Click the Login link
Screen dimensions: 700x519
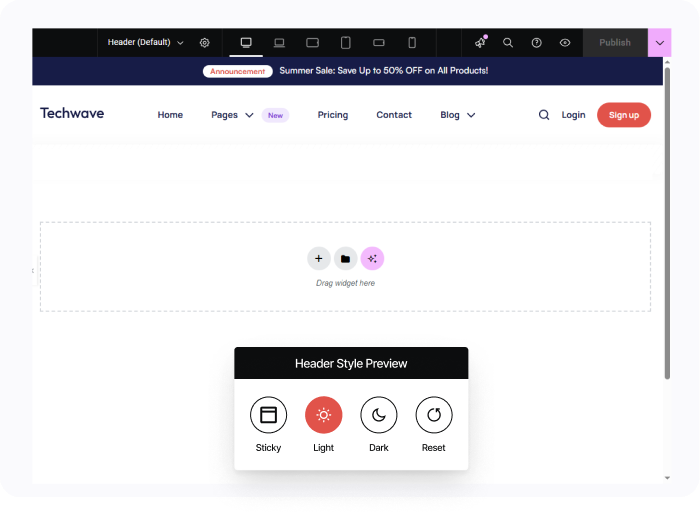tap(573, 115)
